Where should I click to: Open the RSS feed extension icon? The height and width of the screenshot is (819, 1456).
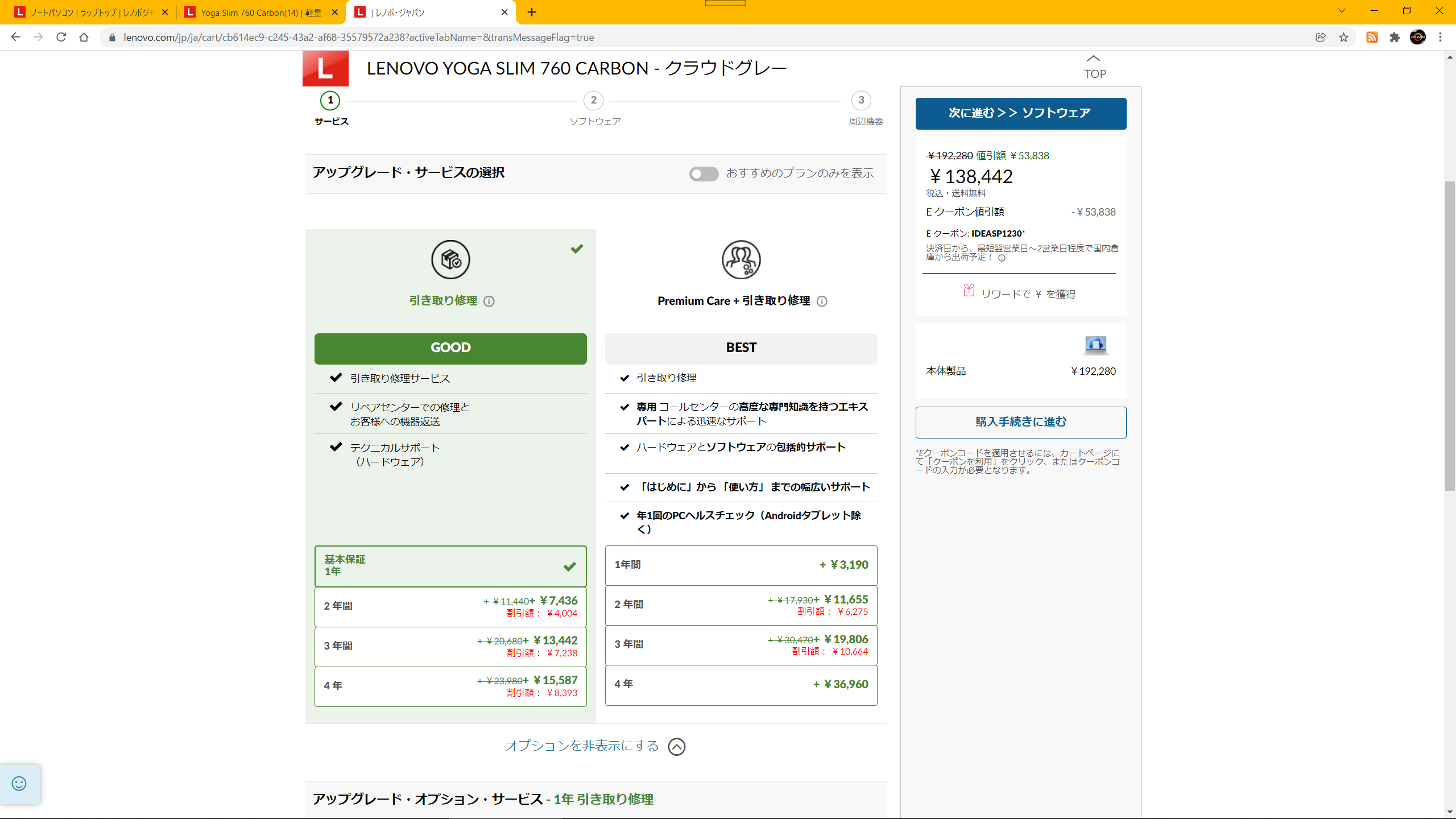point(1372,37)
